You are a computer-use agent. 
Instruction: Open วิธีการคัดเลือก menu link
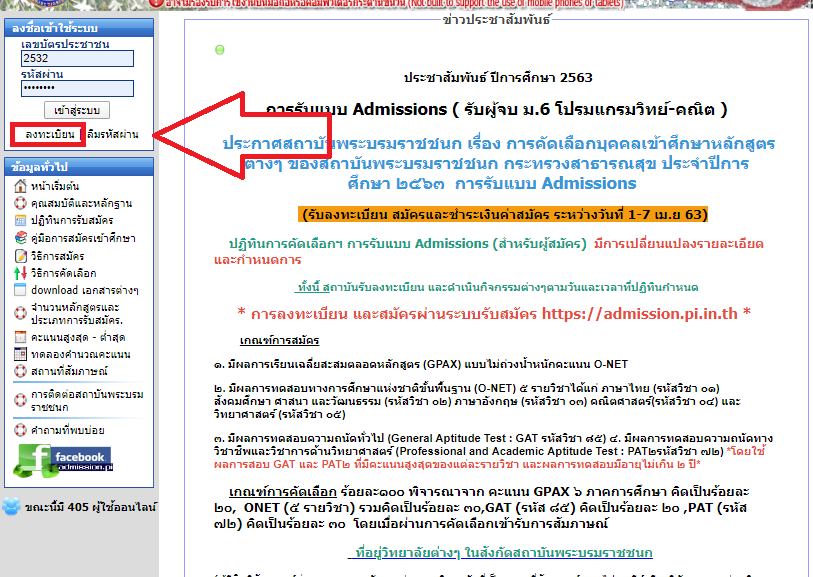click(x=63, y=273)
